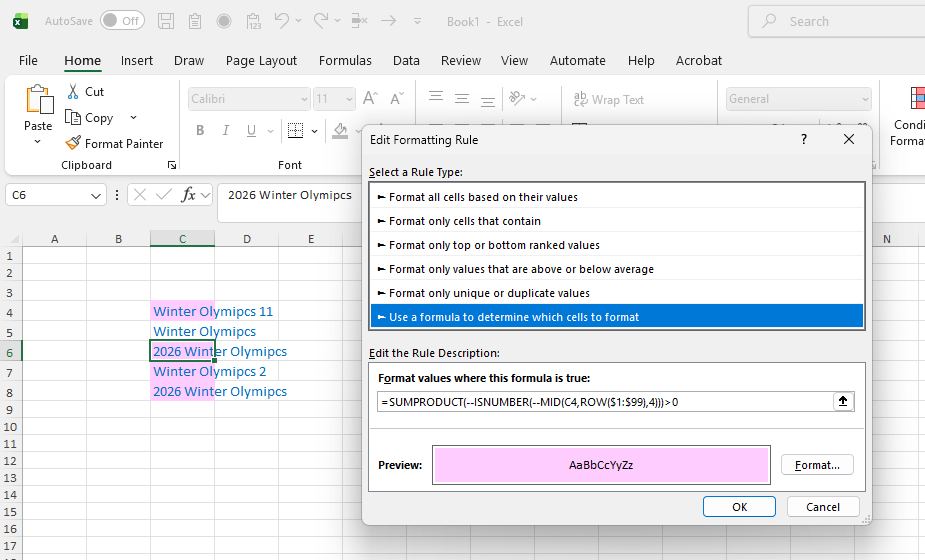
Task: Click the Increase Font Size icon
Action: 370,98
